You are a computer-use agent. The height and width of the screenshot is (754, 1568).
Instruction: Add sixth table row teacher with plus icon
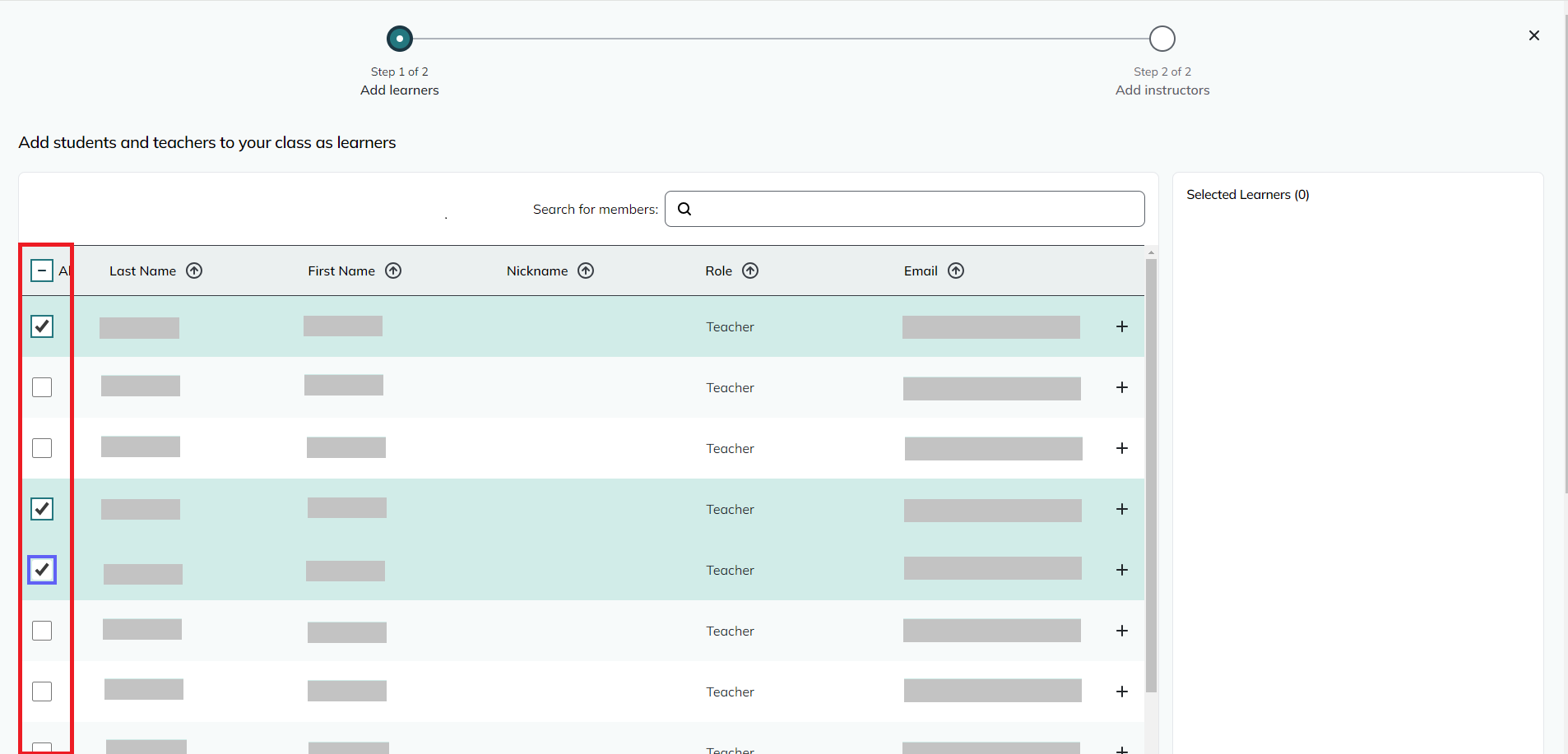[1122, 631]
